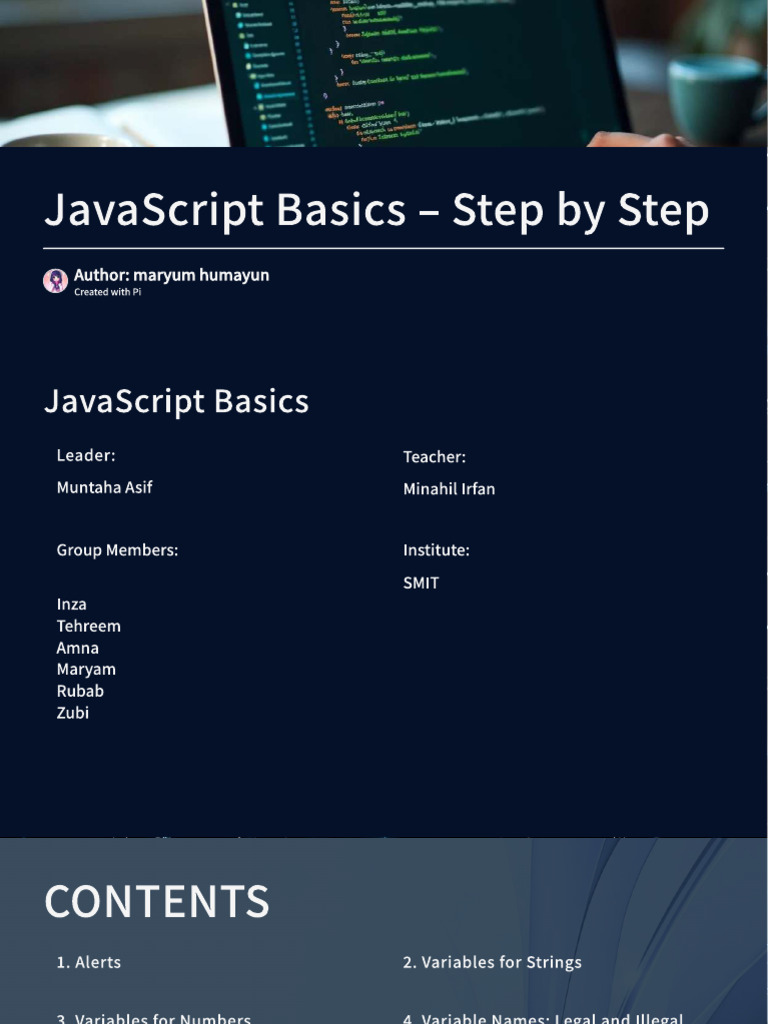This screenshot has width=768, height=1024.
Task: Open '3. Variables for Numbers' entry
Action: [x=153, y=1018]
